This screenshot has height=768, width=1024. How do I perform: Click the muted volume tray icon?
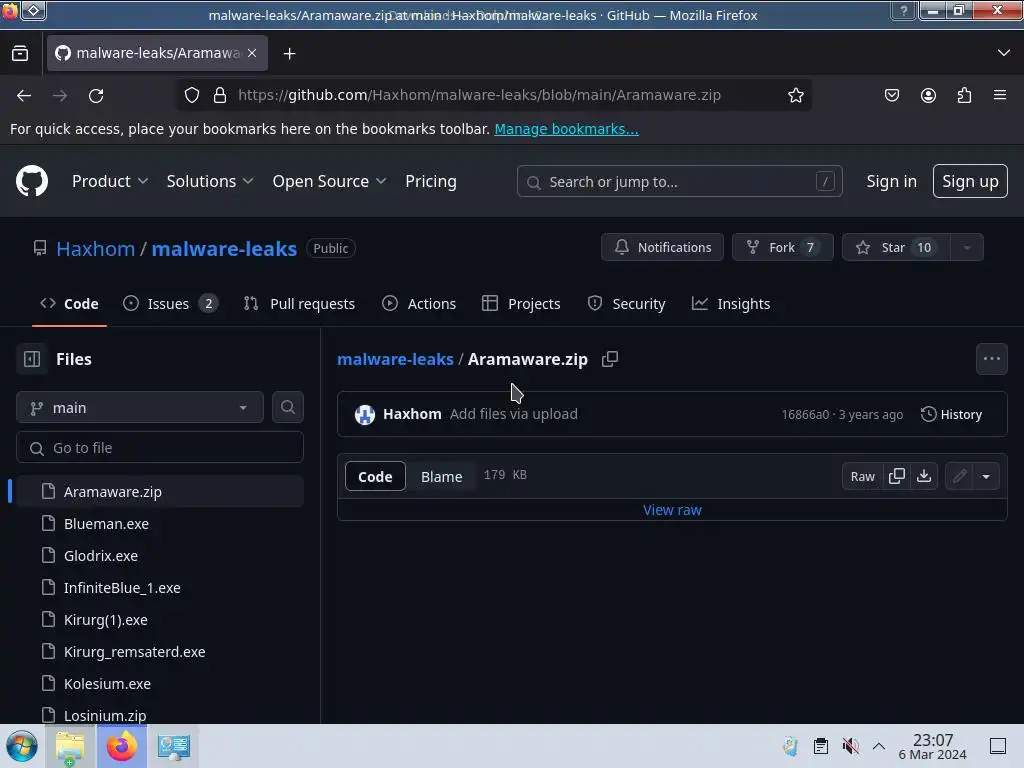[850, 746]
